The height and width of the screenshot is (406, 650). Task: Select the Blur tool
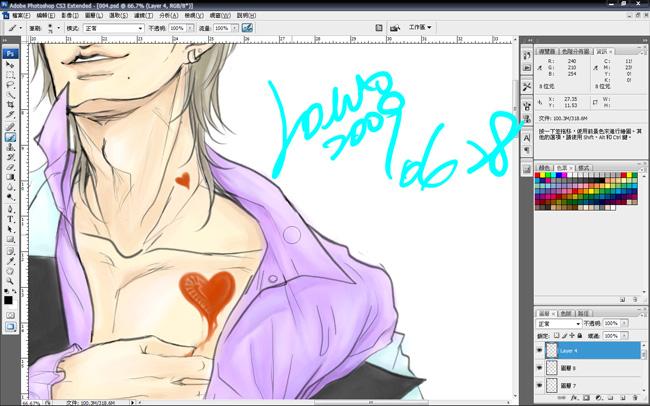coord(10,187)
